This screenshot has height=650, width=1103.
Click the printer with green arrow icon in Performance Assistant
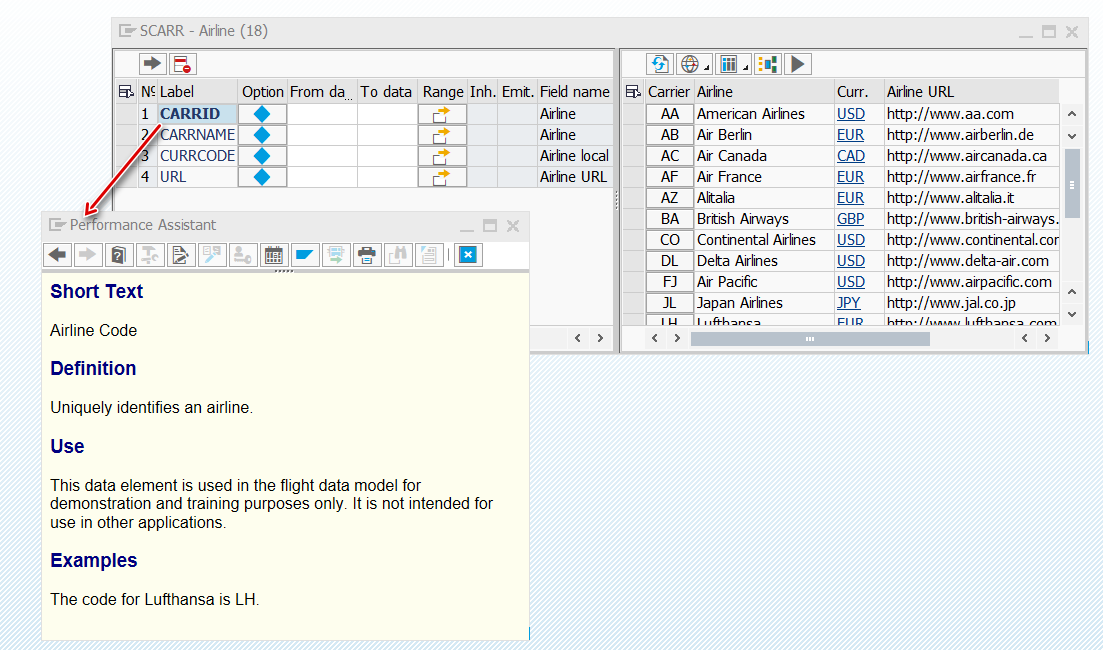click(x=336, y=255)
